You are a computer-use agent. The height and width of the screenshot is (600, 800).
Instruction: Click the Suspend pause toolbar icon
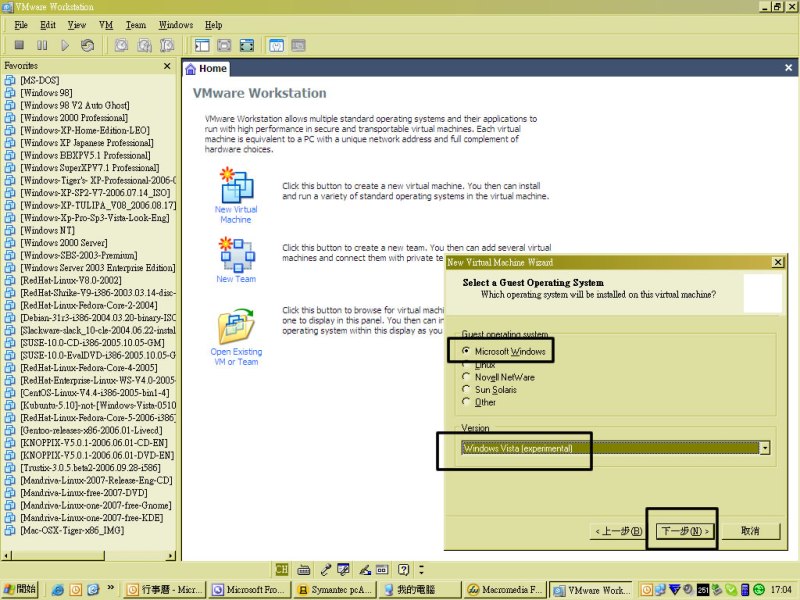point(42,45)
